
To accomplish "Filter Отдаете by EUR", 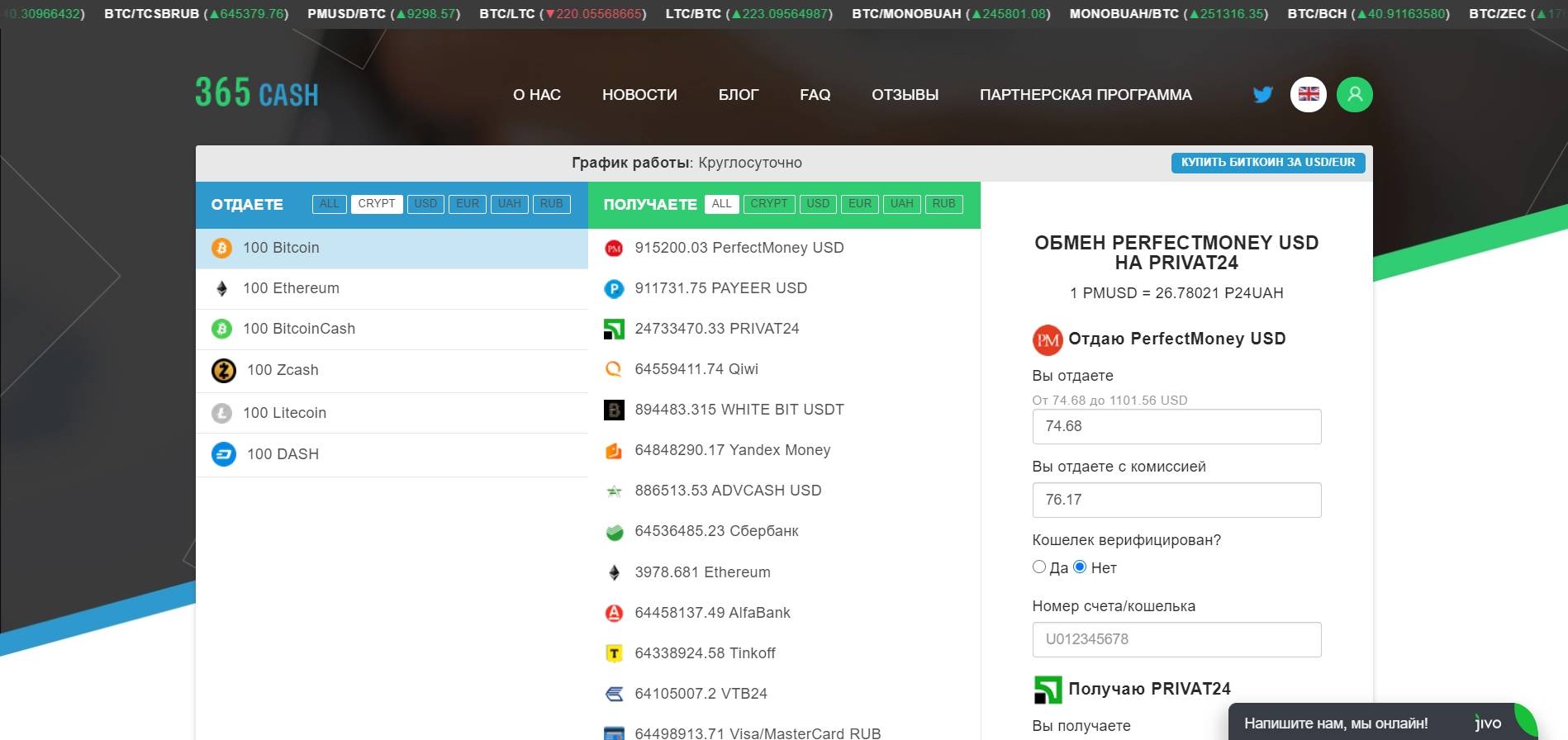I will point(468,204).
